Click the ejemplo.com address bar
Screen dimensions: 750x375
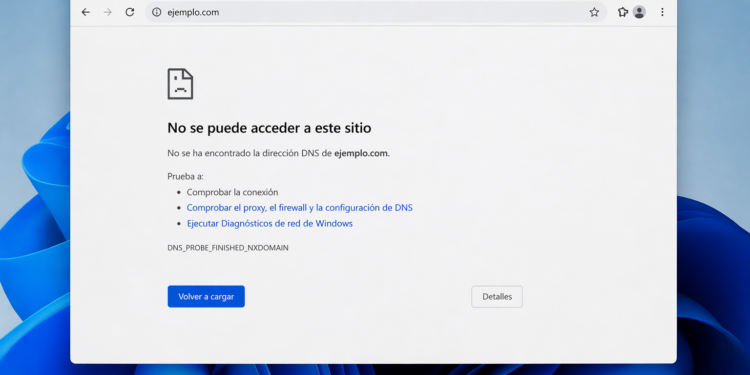[x=376, y=12]
